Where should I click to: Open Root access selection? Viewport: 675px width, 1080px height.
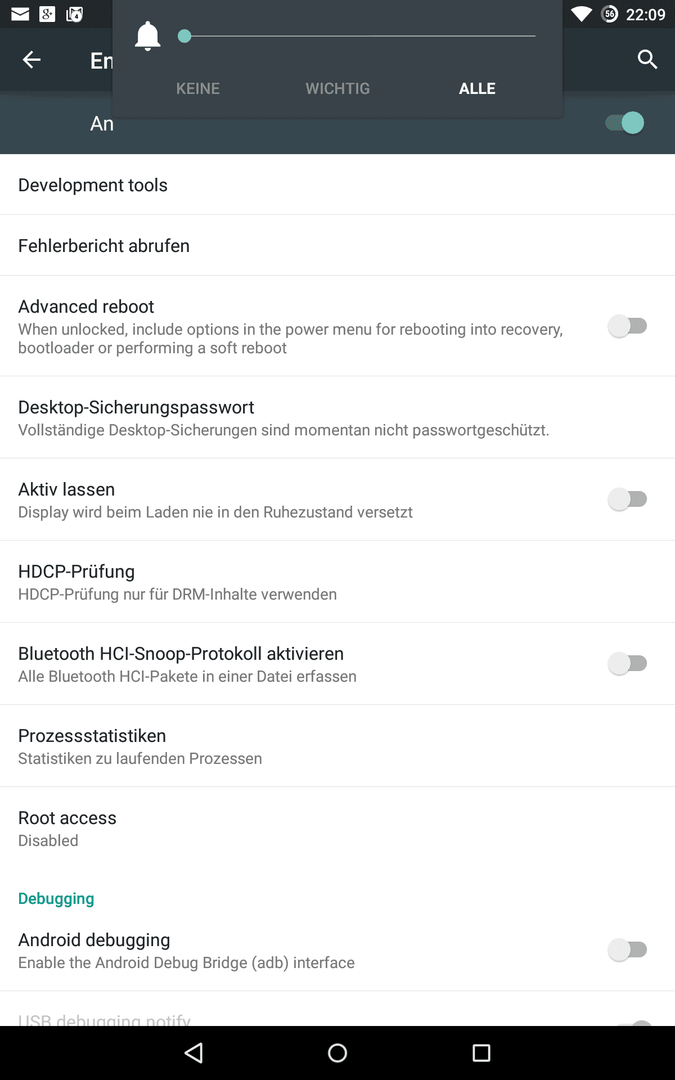(x=338, y=828)
